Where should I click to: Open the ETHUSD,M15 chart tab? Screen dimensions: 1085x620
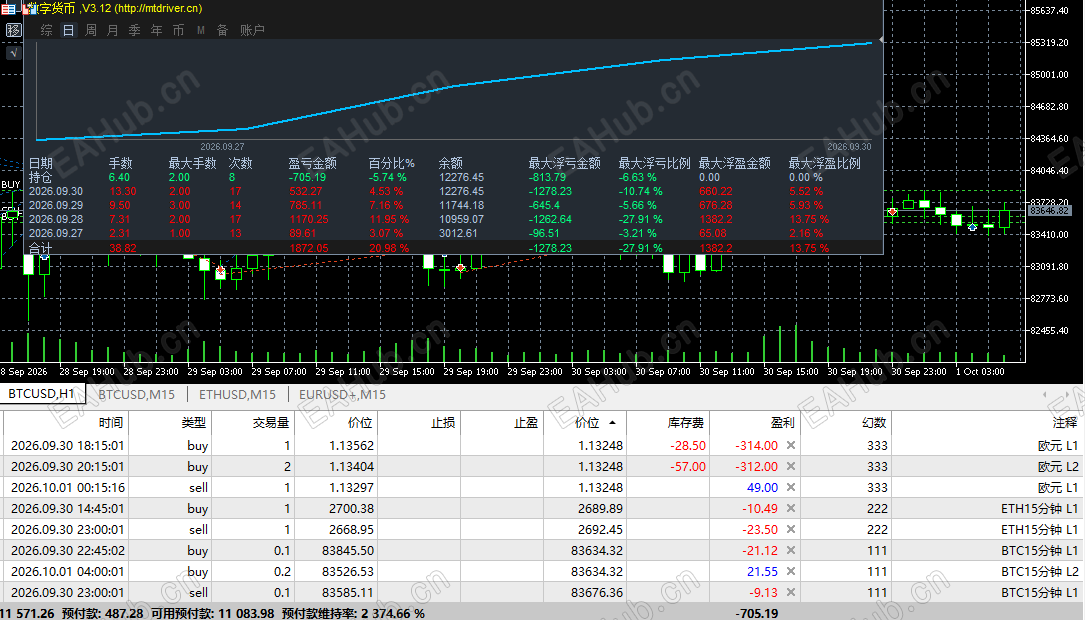point(237,394)
